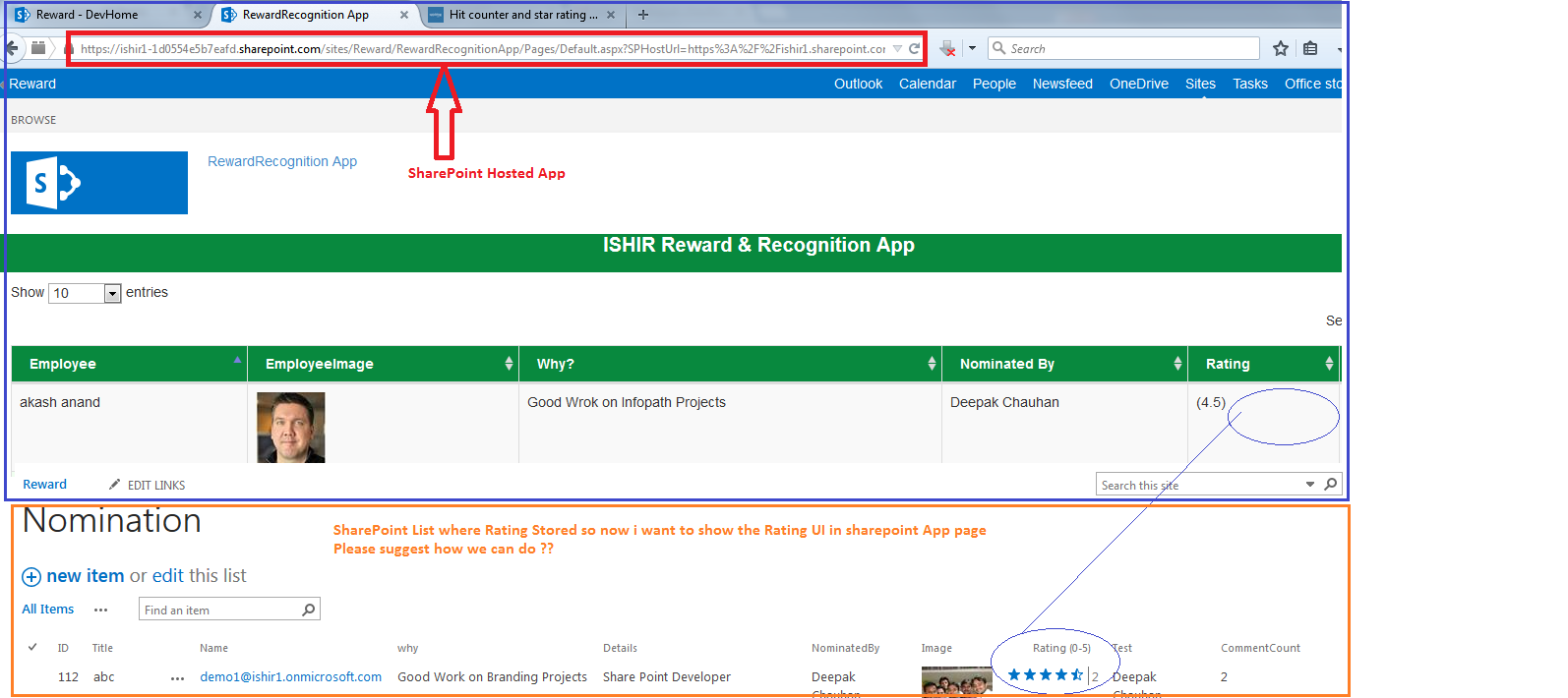Click the SharePoint logo tile
Viewport: 1568px width, 698px height.
(x=99, y=183)
